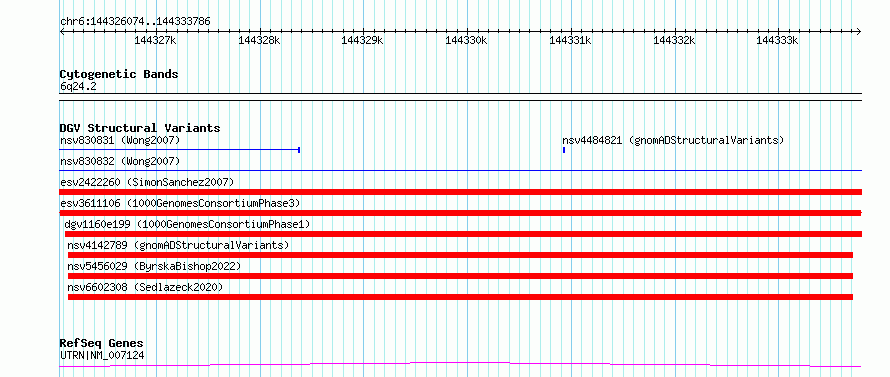The image size is (890, 377).
Task: Open dgv1160e199 1000GenomesConsortiumPhase1 label
Action: [187, 224]
